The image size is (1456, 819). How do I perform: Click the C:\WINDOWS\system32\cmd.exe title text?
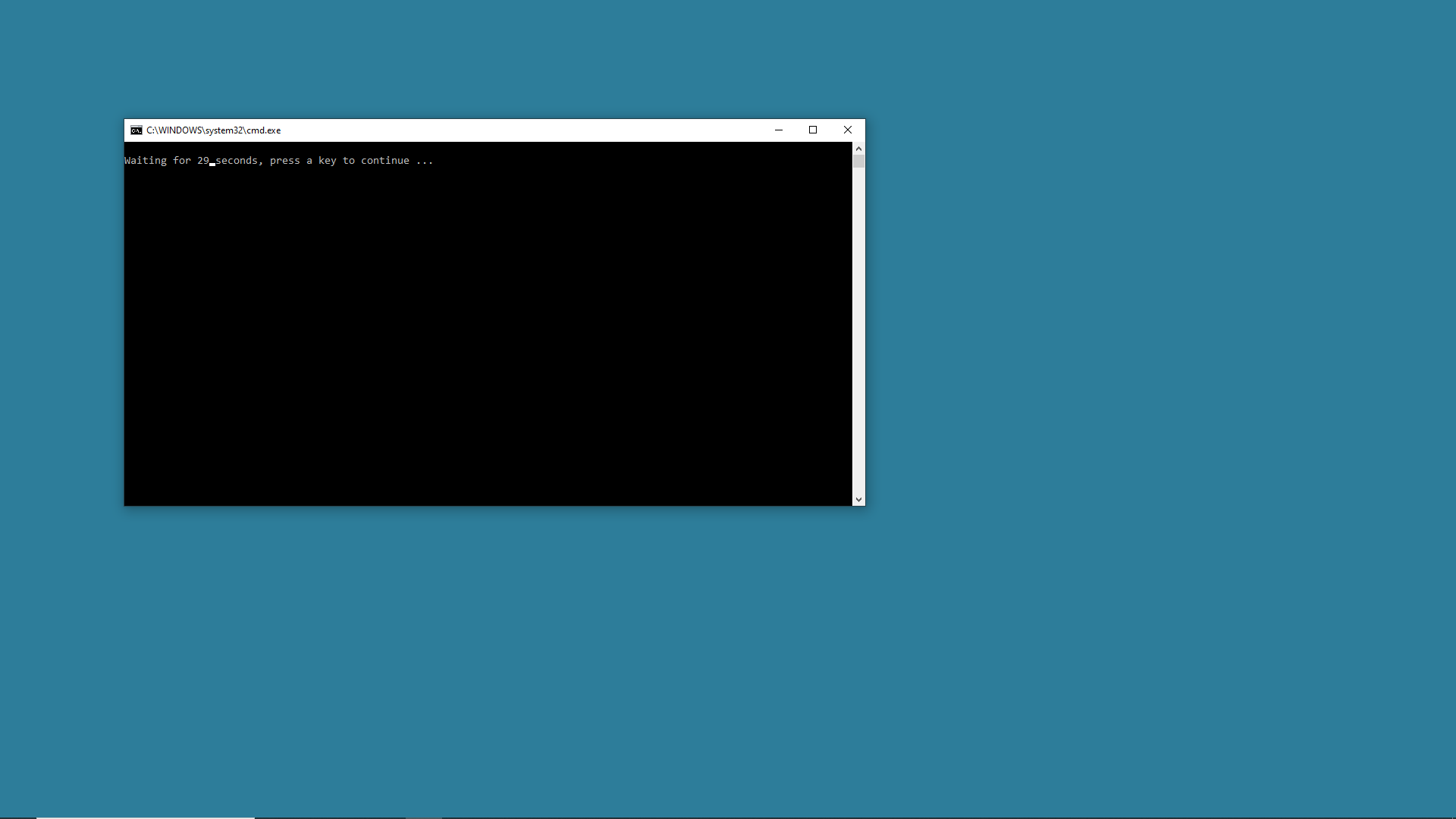(214, 130)
